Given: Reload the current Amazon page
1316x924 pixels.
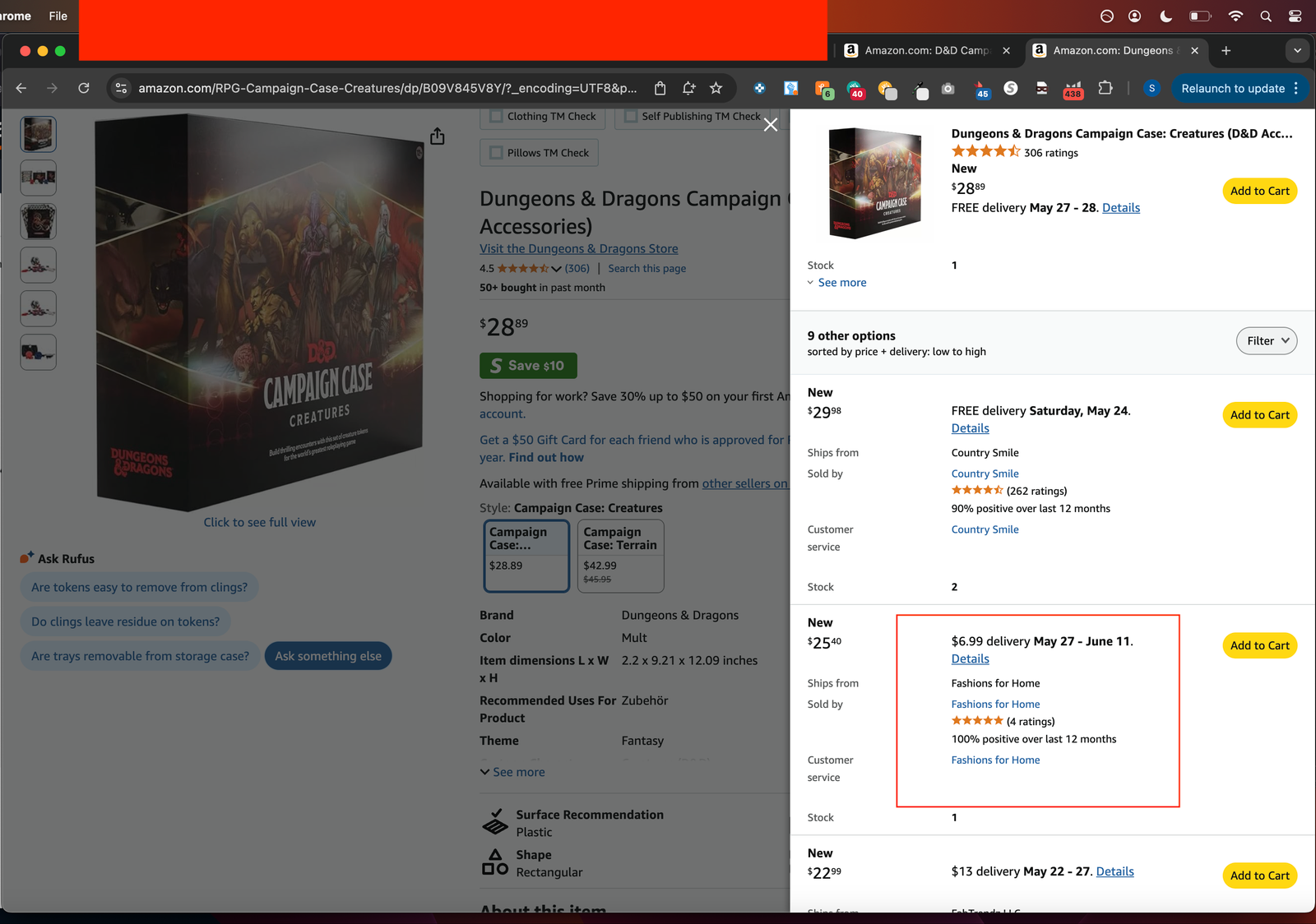Looking at the screenshot, I should [84, 88].
